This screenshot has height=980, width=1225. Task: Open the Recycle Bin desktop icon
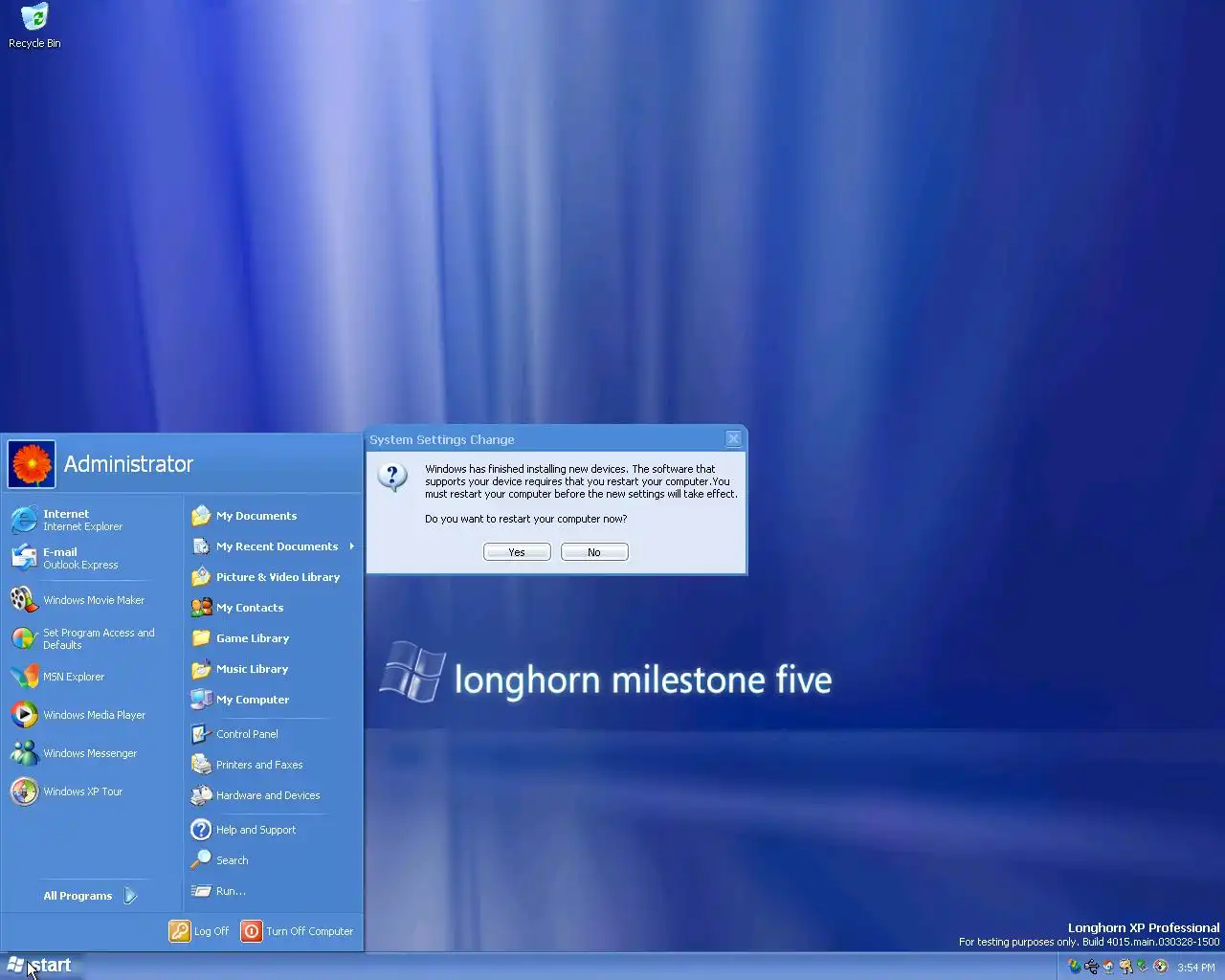[x=34, y=26]
